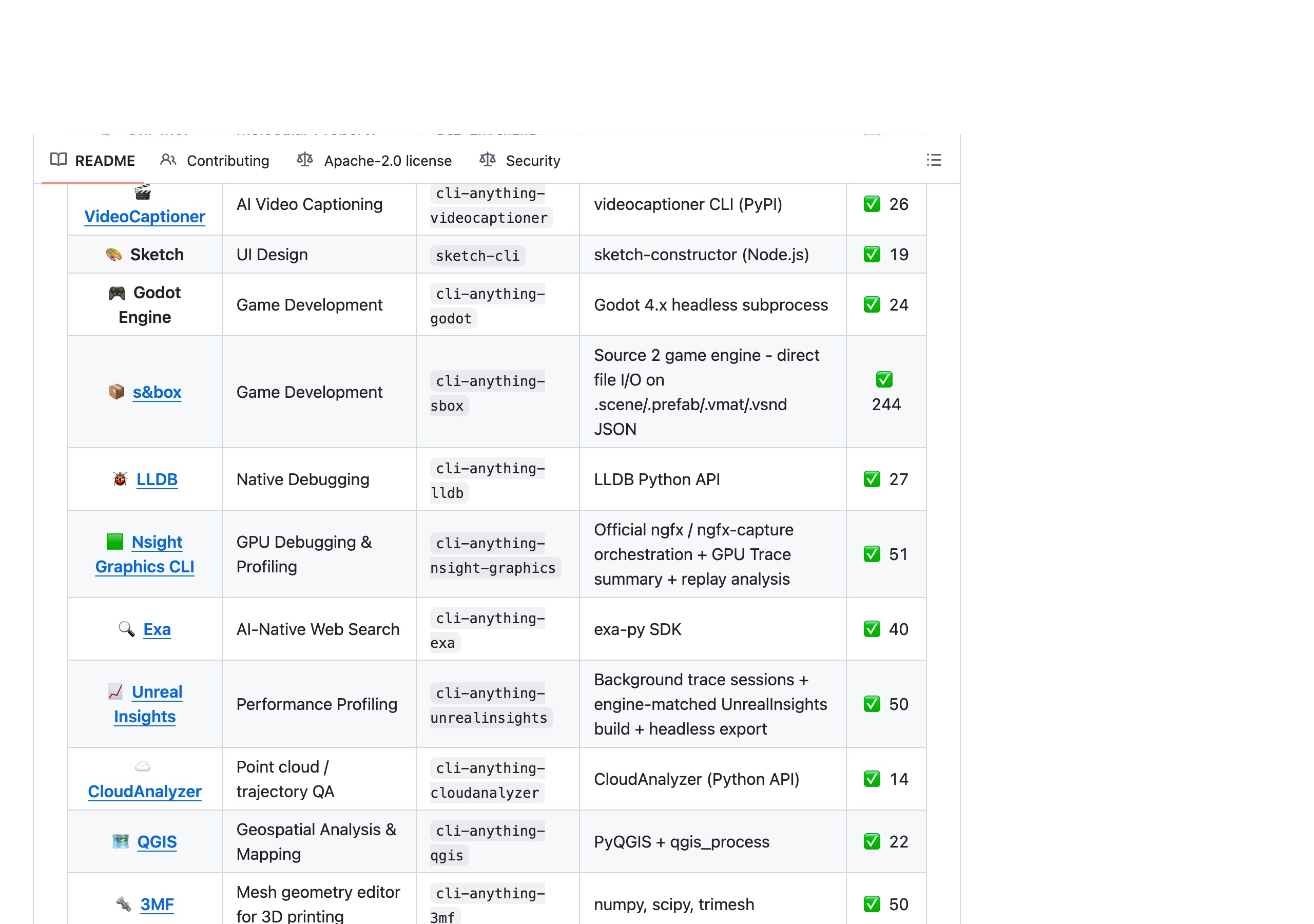Click the Nsight green square emoji
The width and height of the screenshot is (1314, 924).
(x=115, y=542)
